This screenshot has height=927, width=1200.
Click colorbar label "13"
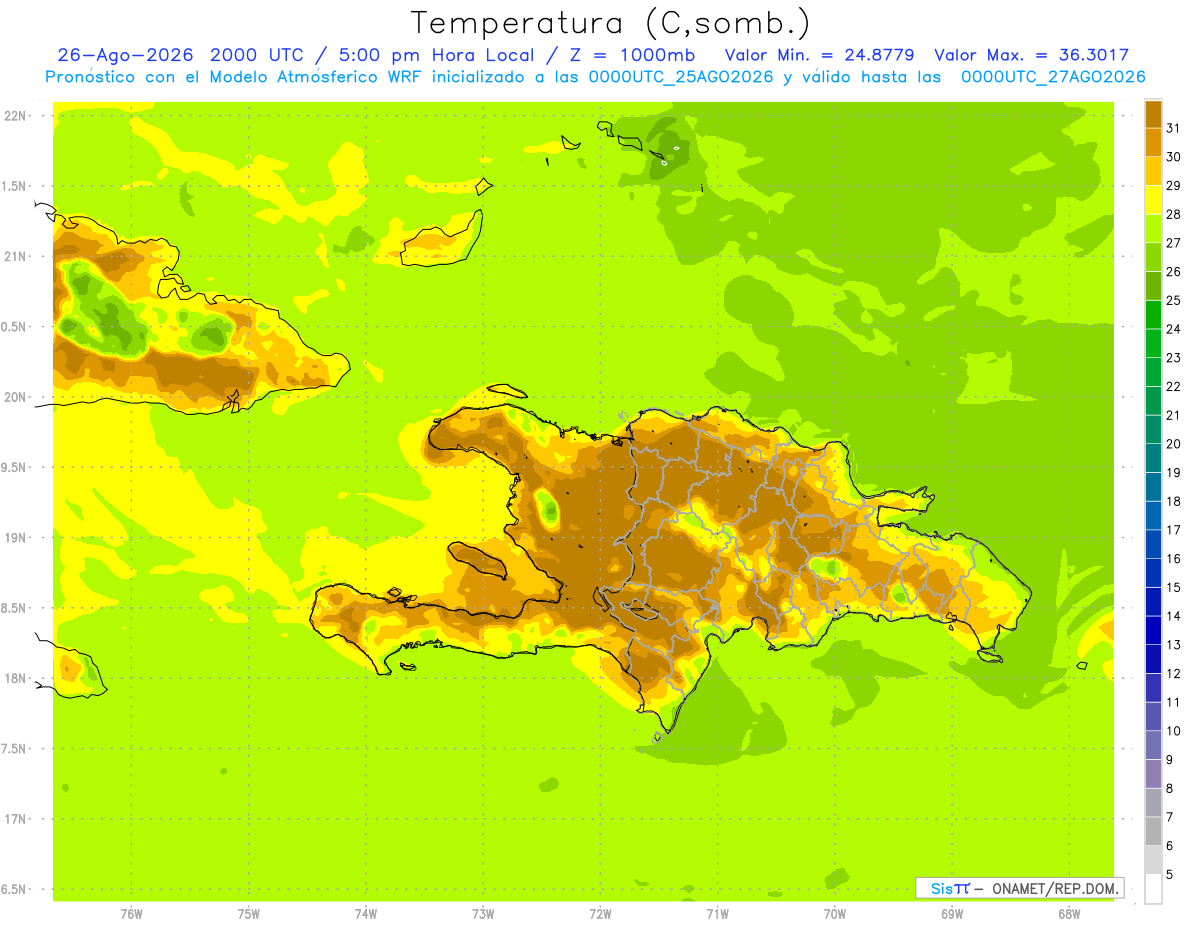pyautogui.click(x=1174, y=645)
